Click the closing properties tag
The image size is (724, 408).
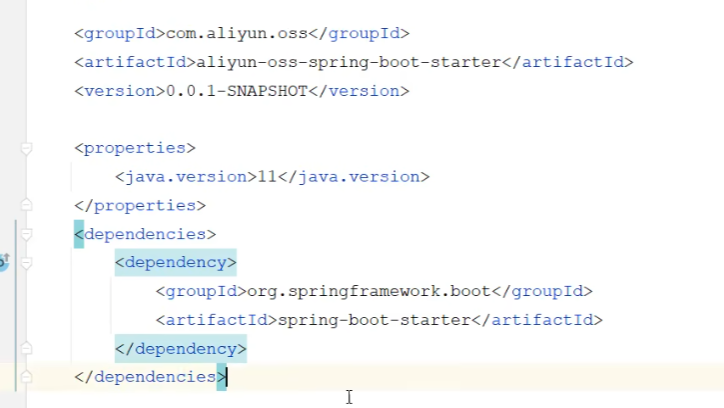pyautogui.click(x=140, y=205)
